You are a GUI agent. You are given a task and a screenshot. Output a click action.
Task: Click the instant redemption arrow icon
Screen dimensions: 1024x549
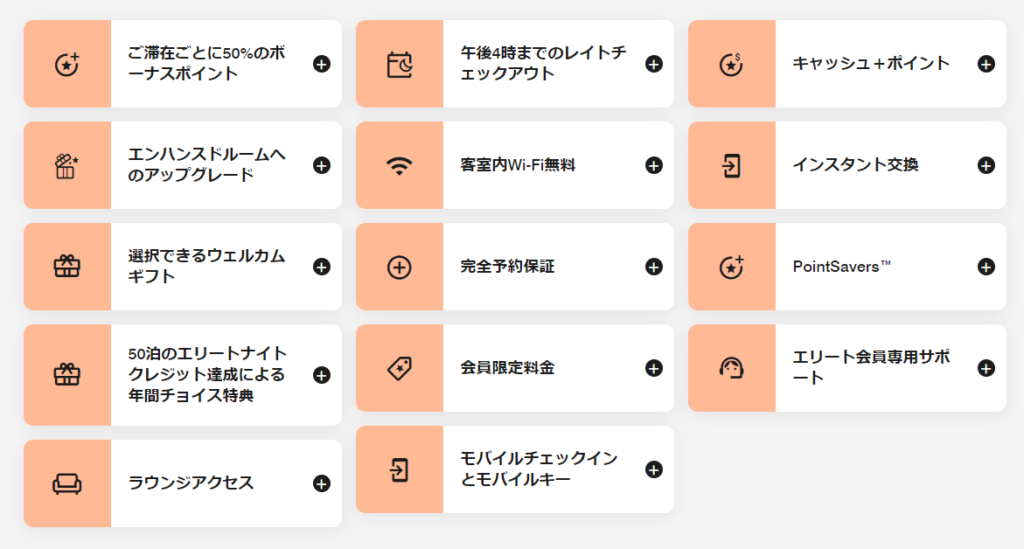pyautogui.click(x=731, y=166)
